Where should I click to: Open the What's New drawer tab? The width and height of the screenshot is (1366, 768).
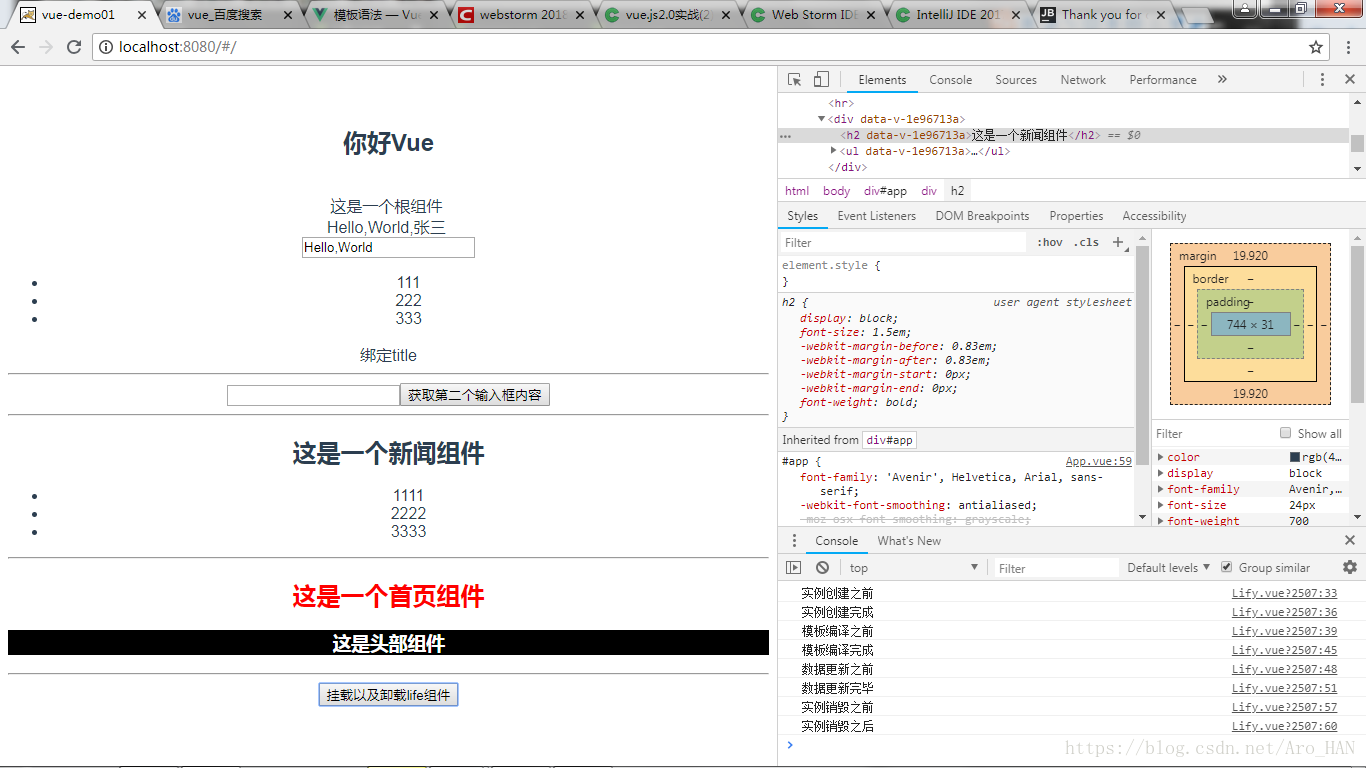pyautogui.click(x=909, y=541)
